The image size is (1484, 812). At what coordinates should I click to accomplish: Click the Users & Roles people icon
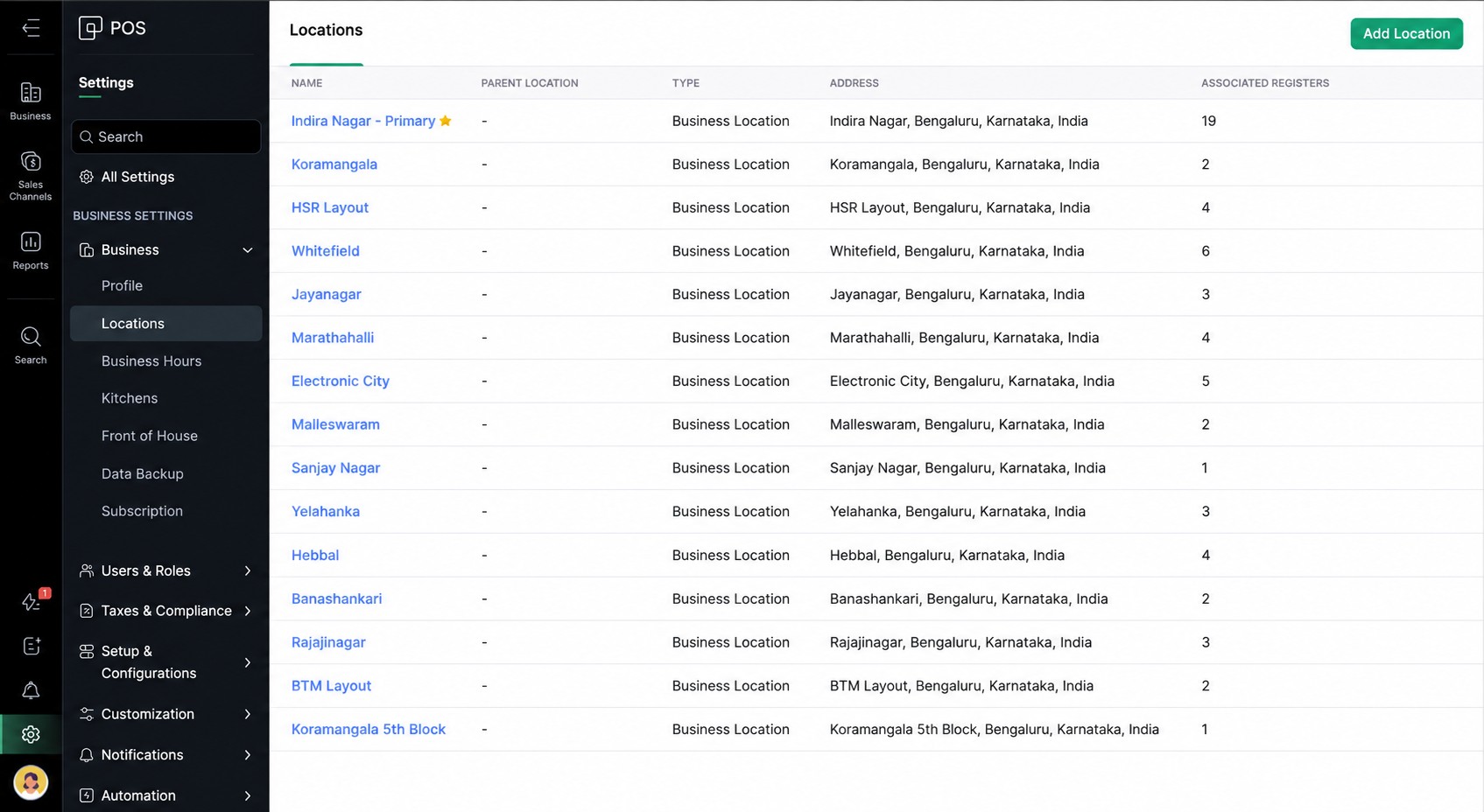(86, 570)
